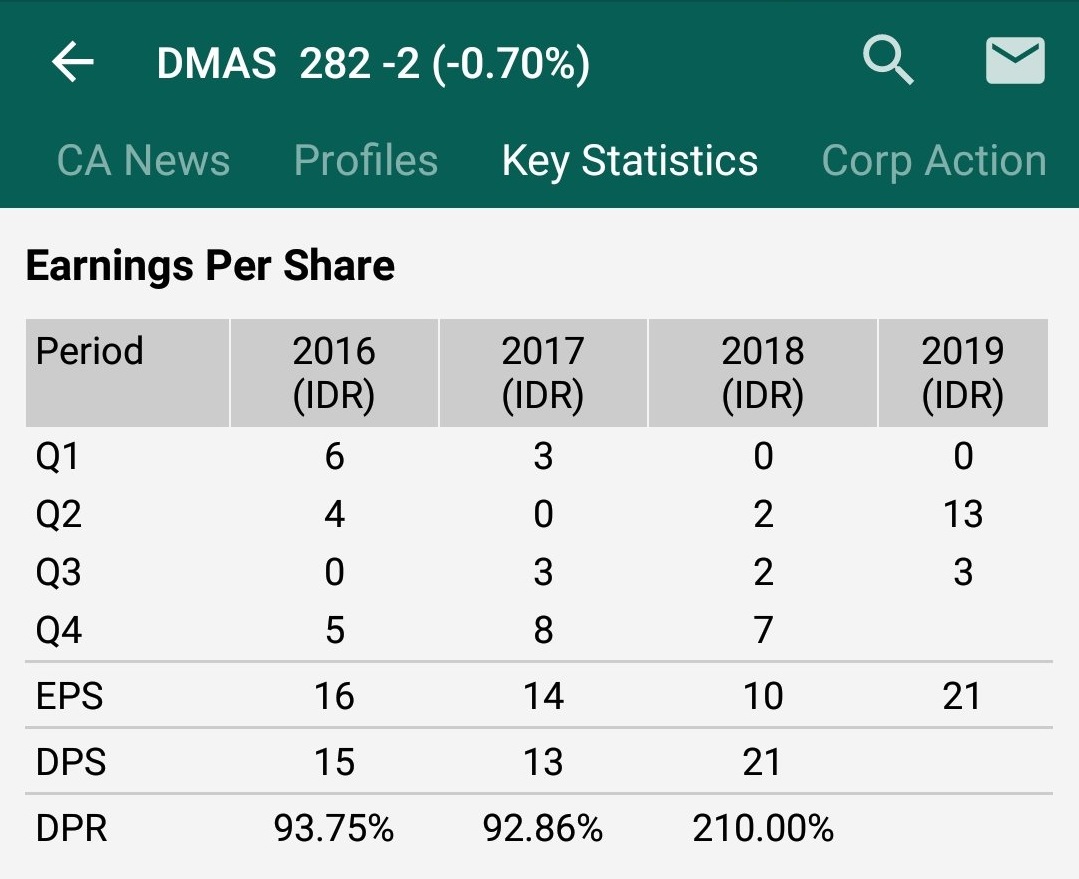
Task: Select the 2016 (IDR) column header
Action: (334, 373)
